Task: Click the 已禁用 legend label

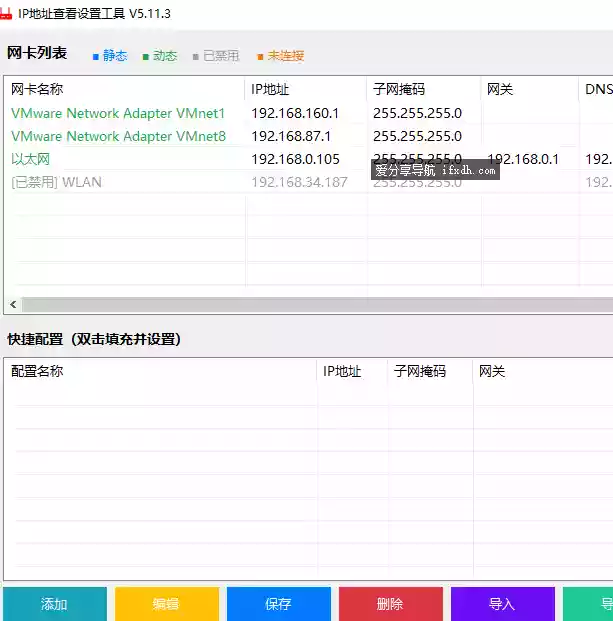Action: (221, 56)
